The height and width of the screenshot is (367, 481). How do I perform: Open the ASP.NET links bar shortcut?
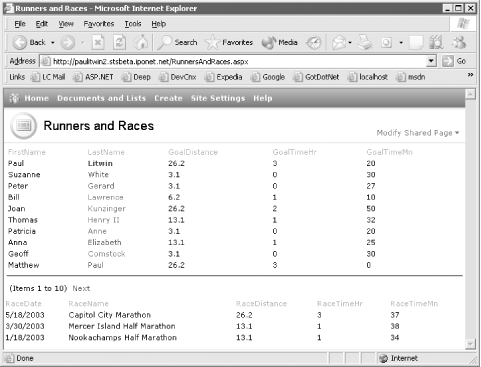click(93, 77)
